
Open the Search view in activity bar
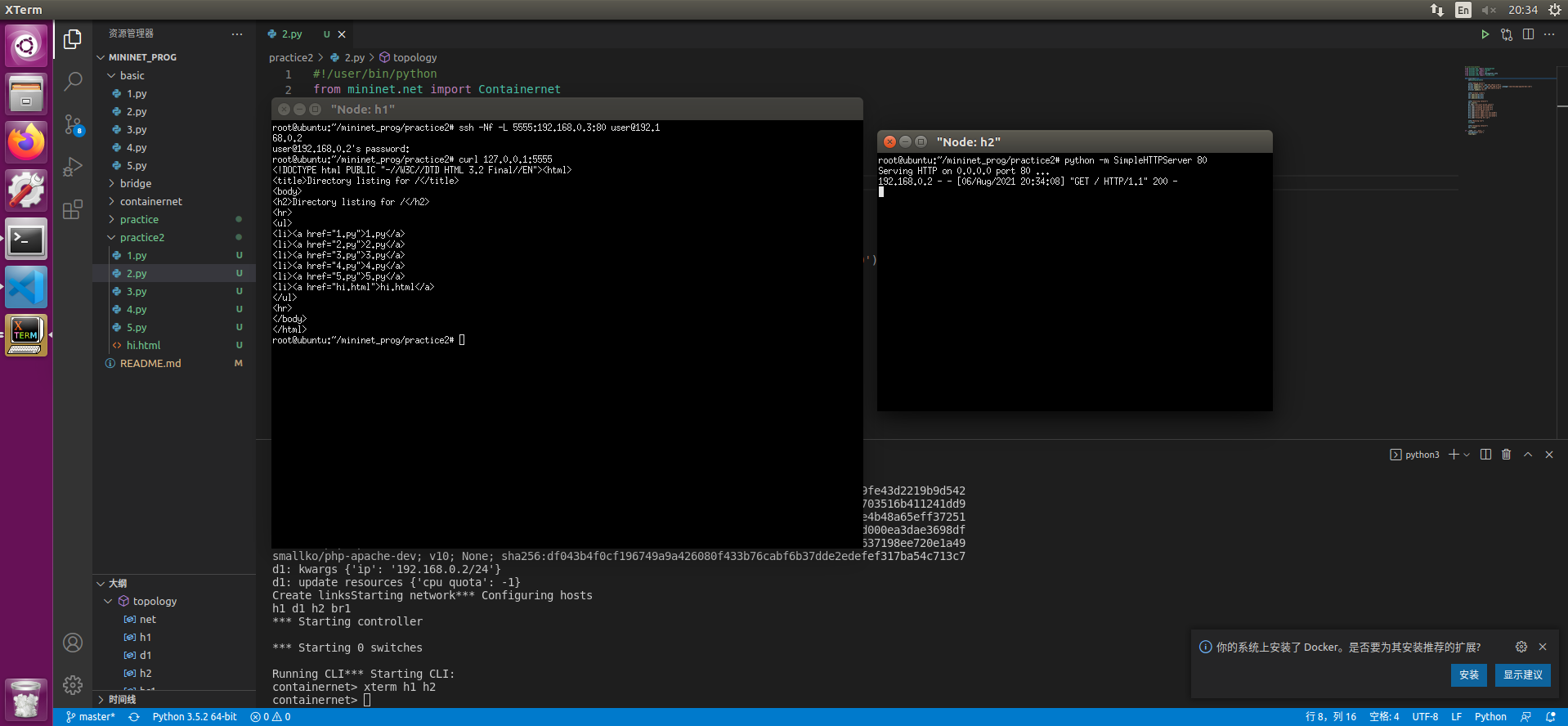tap(73, 81)
